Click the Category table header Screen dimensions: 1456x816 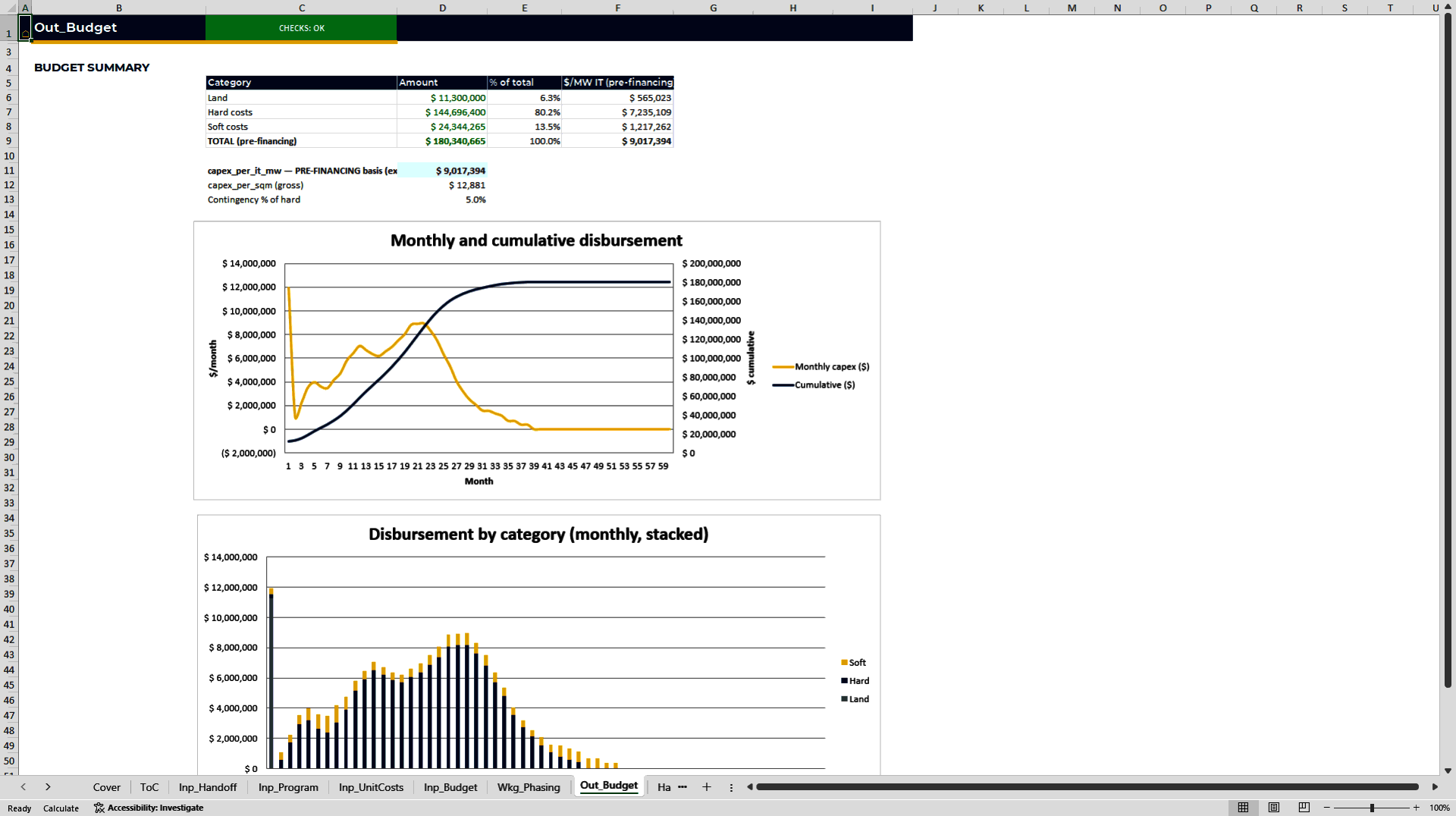point(301,82)
